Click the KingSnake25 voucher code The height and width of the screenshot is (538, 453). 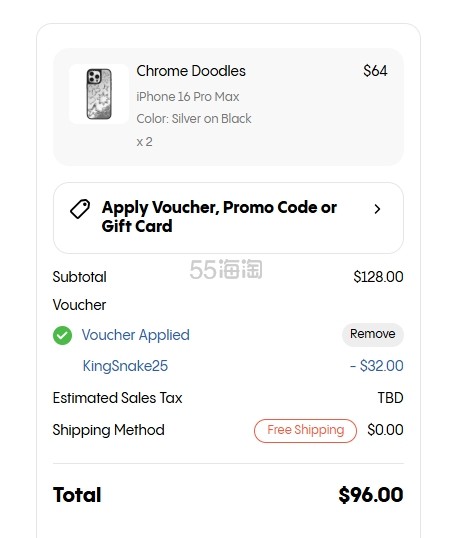coord(125,366)
